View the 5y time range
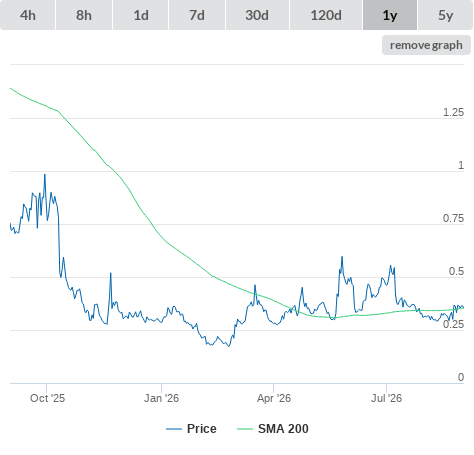The width and height of the screenshot is (474, 455). click(446, 15)
